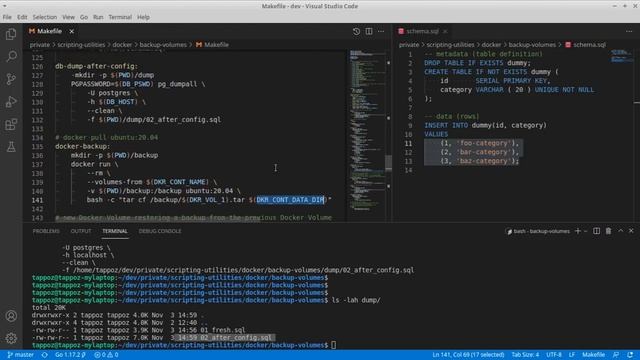Click 'docker' breadcrumb in Makefile editor

point(122,45)
